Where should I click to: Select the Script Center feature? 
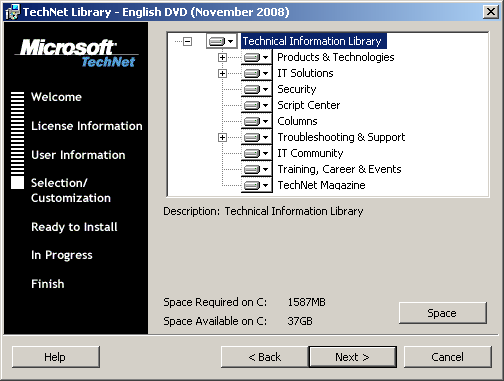click(x=309, y=105)
